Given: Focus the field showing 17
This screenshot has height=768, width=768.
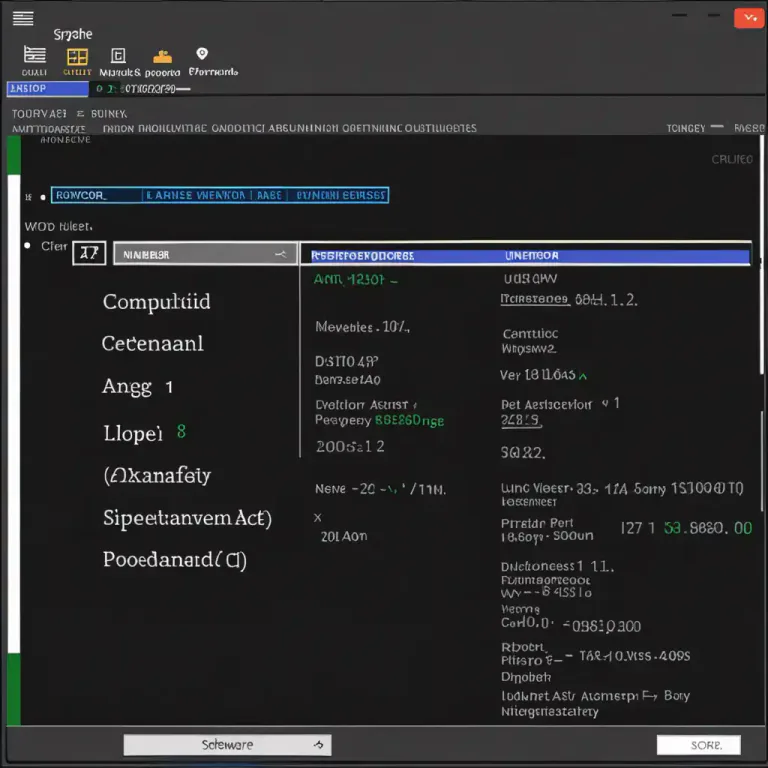Looking at the screenshot, I should pyautogui.click(x=89, y=253).
